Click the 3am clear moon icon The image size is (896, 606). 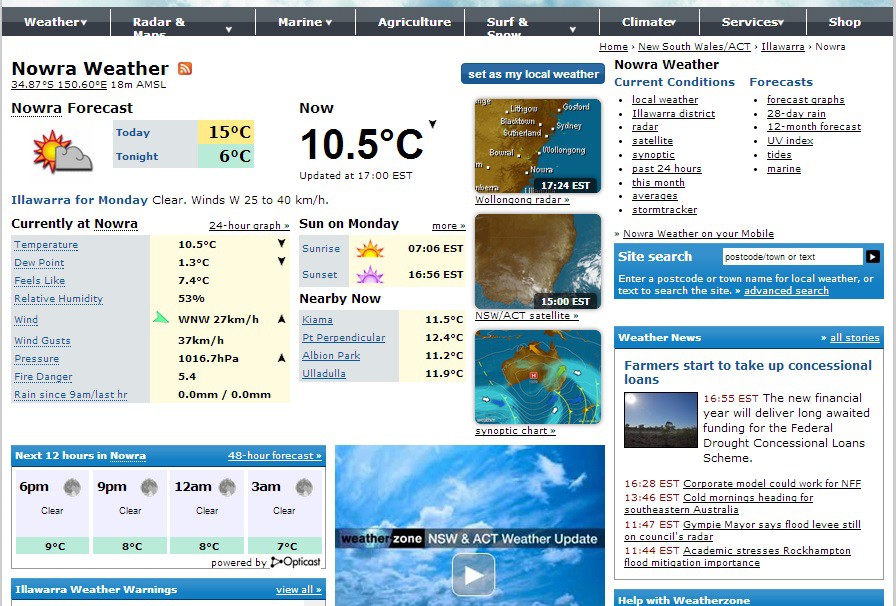tap(304, 487)
